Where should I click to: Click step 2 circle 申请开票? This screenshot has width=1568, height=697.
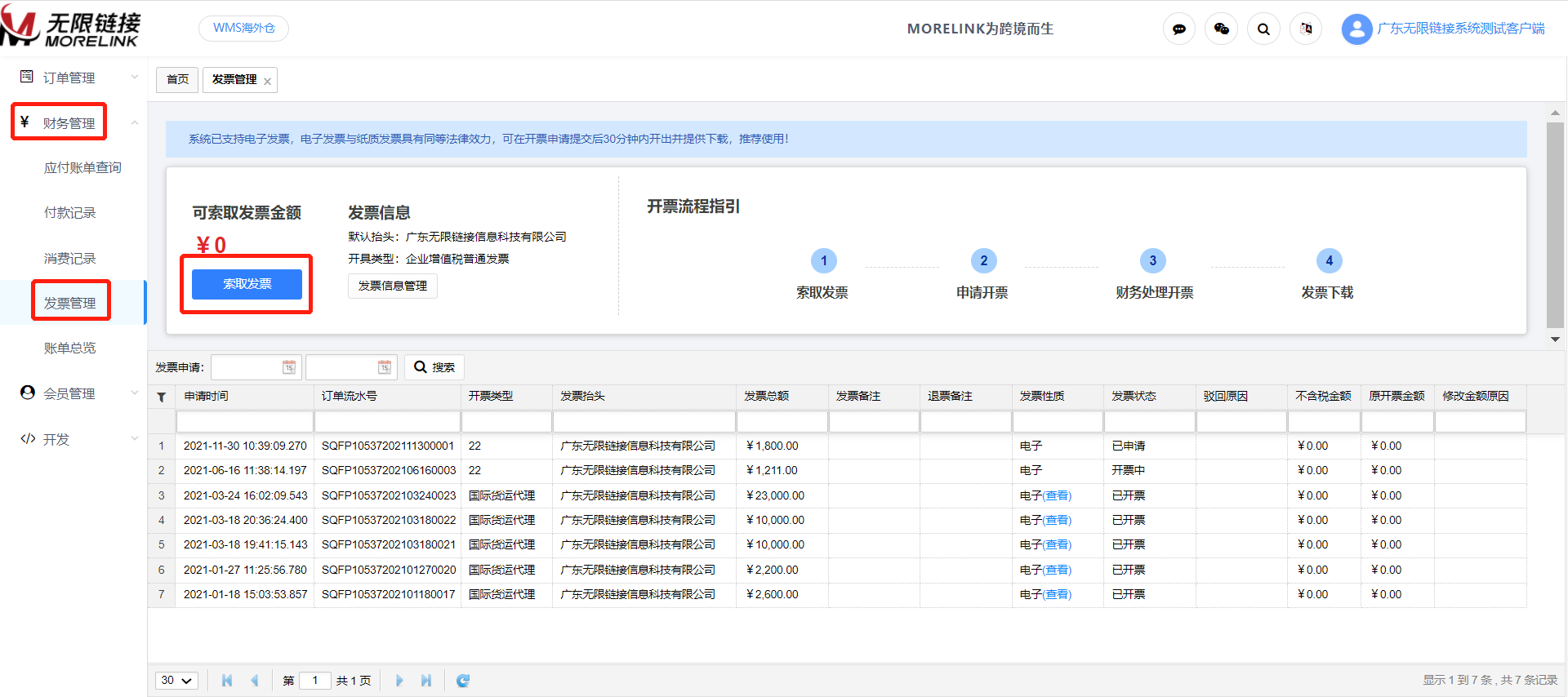click(x=984, y=260)
